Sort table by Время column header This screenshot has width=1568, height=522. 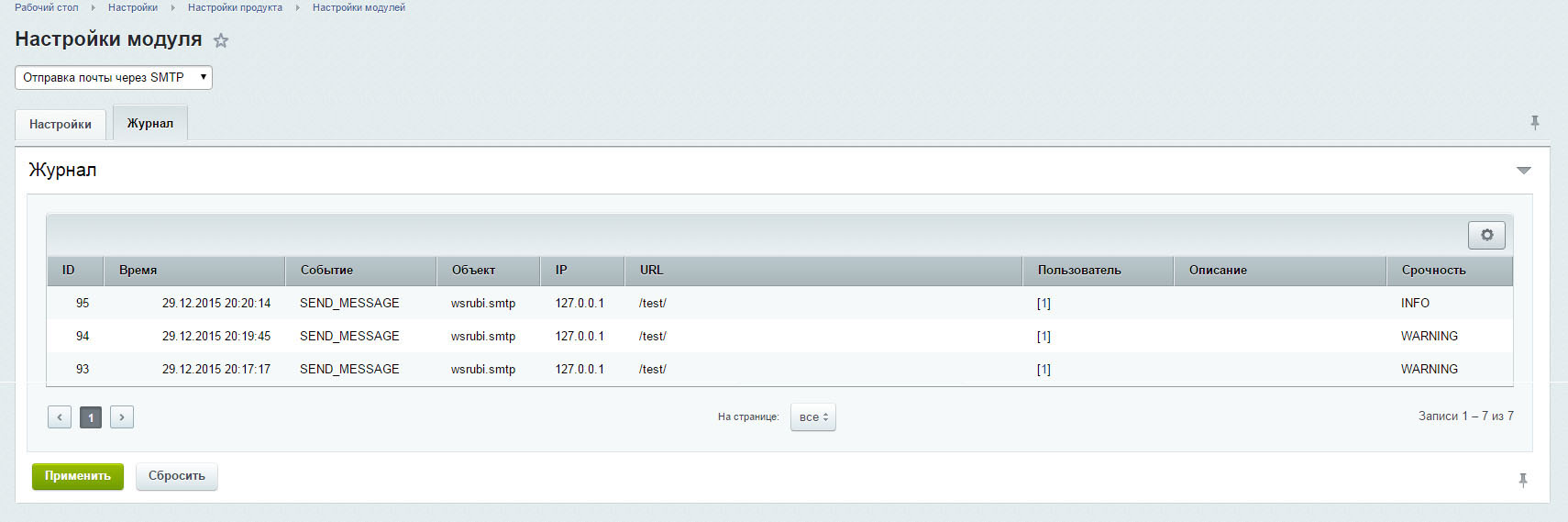[138, 271]
